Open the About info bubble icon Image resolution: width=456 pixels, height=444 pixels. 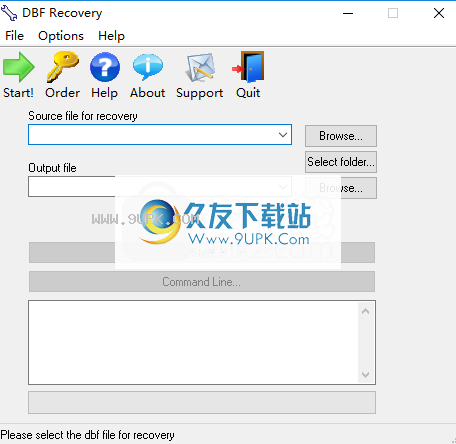click(148, 67)
